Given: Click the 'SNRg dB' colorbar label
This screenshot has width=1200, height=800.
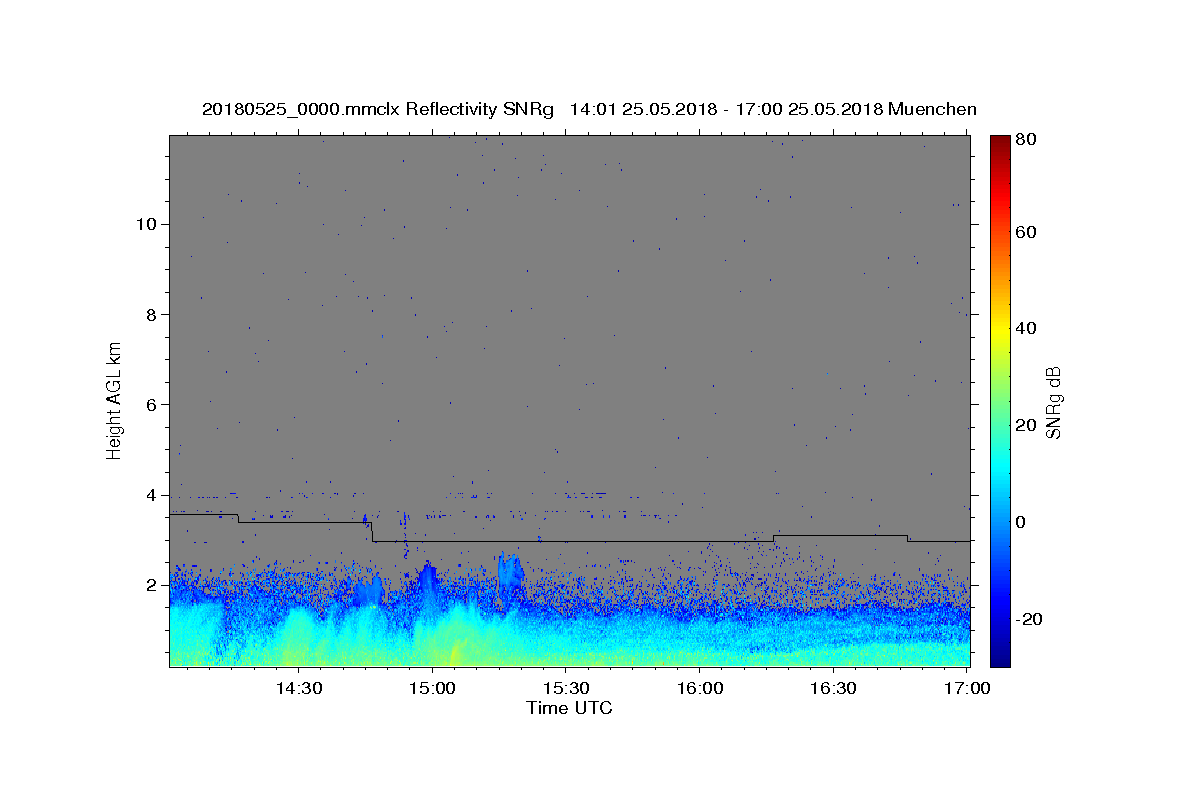Looking at the screenshot, I should click(x=1053, y=403).
